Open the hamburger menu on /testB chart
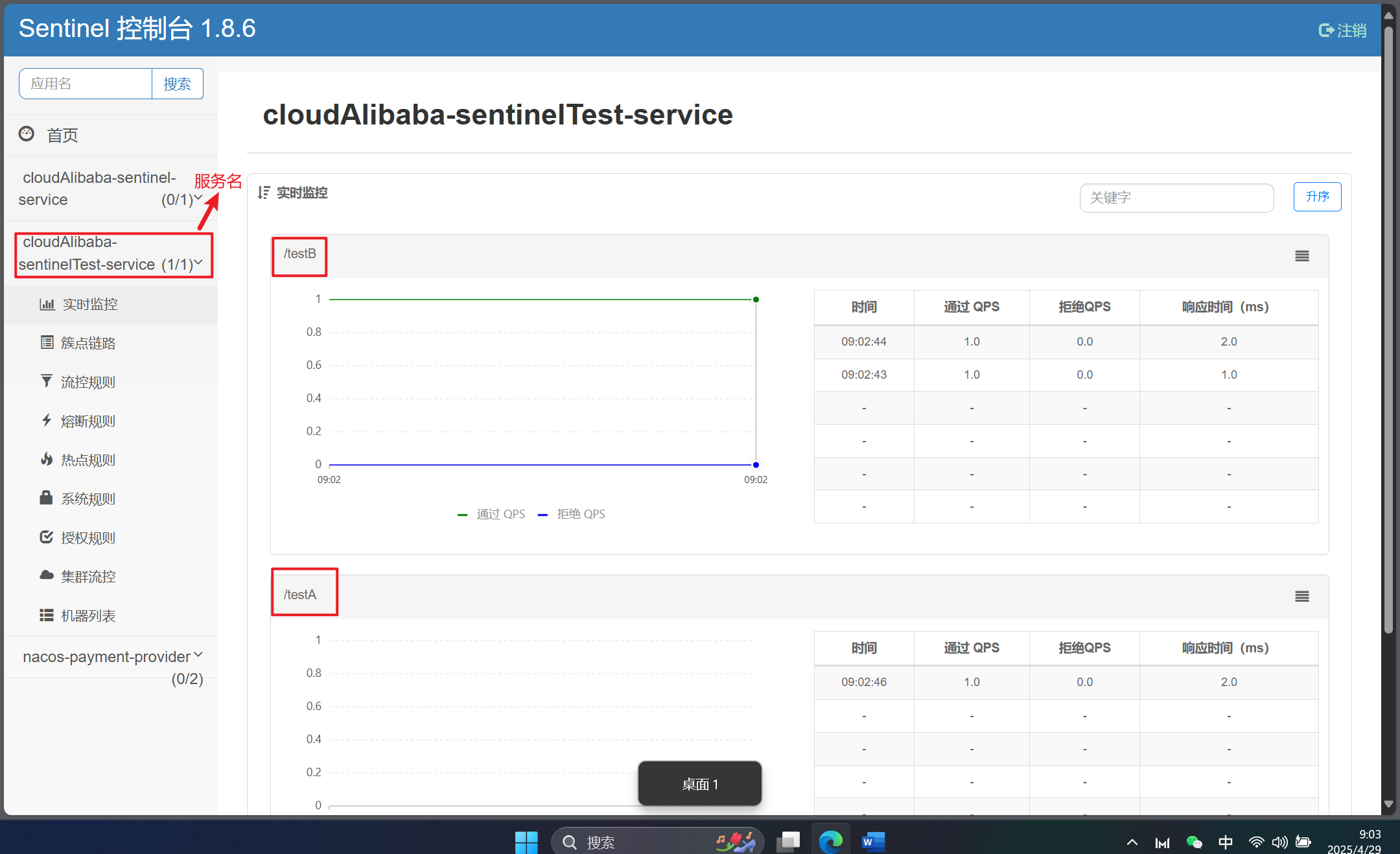The height and width of the screenshot is (854, 1400). click(x=1301, y=256)
